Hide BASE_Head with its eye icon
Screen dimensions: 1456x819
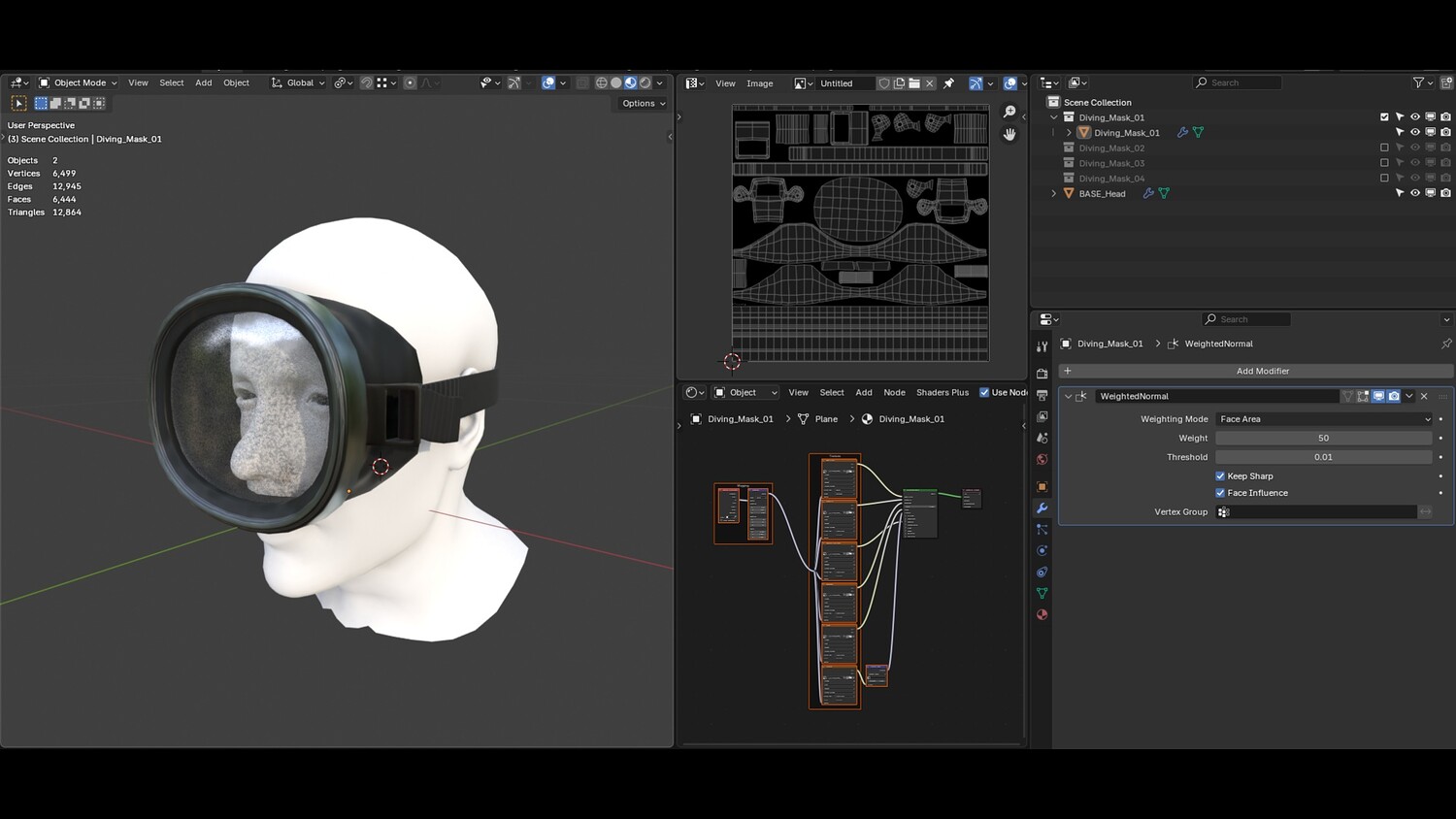click(1414, 193)
